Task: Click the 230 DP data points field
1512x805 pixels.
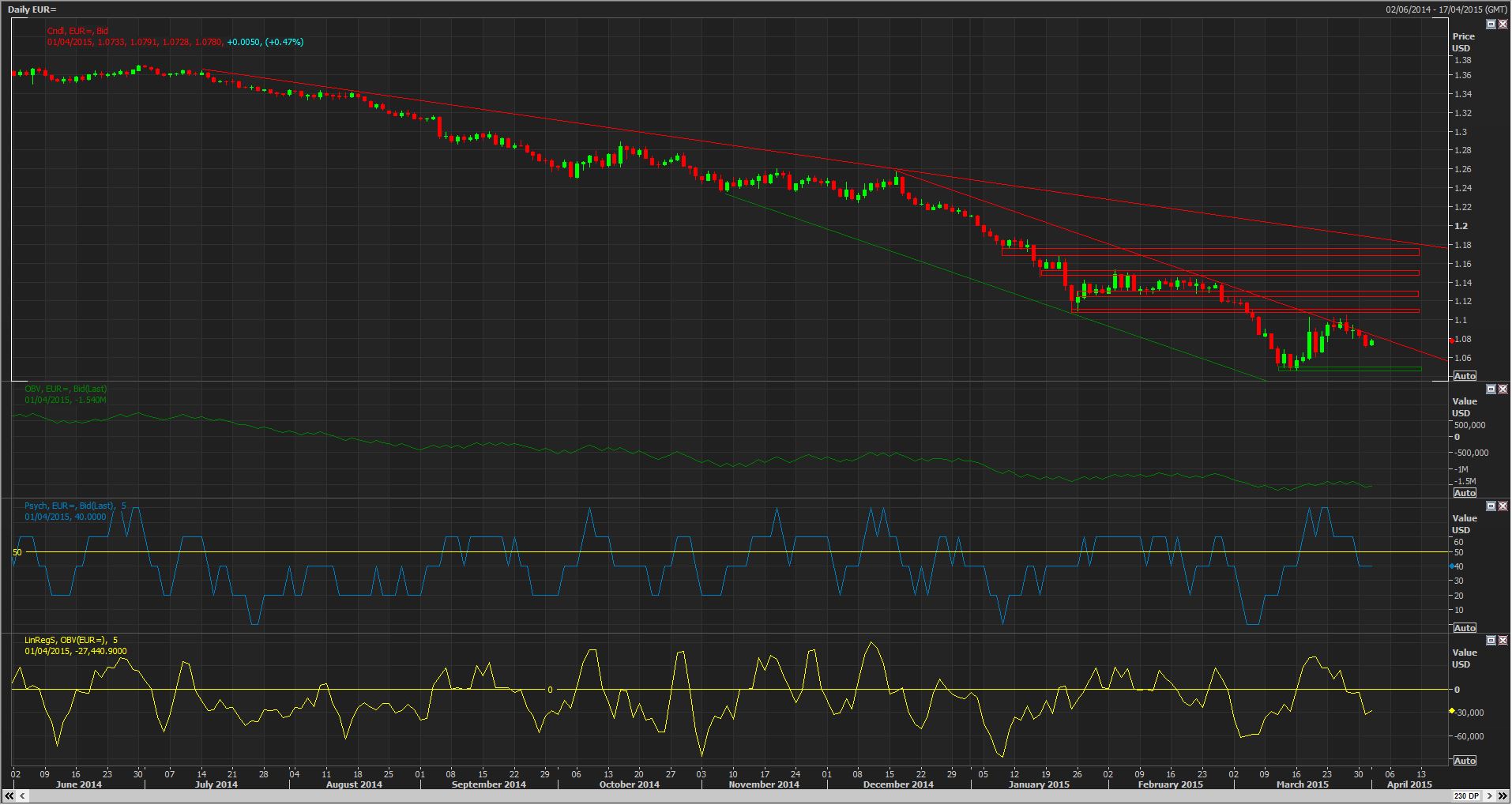Action: point(1466,796)
